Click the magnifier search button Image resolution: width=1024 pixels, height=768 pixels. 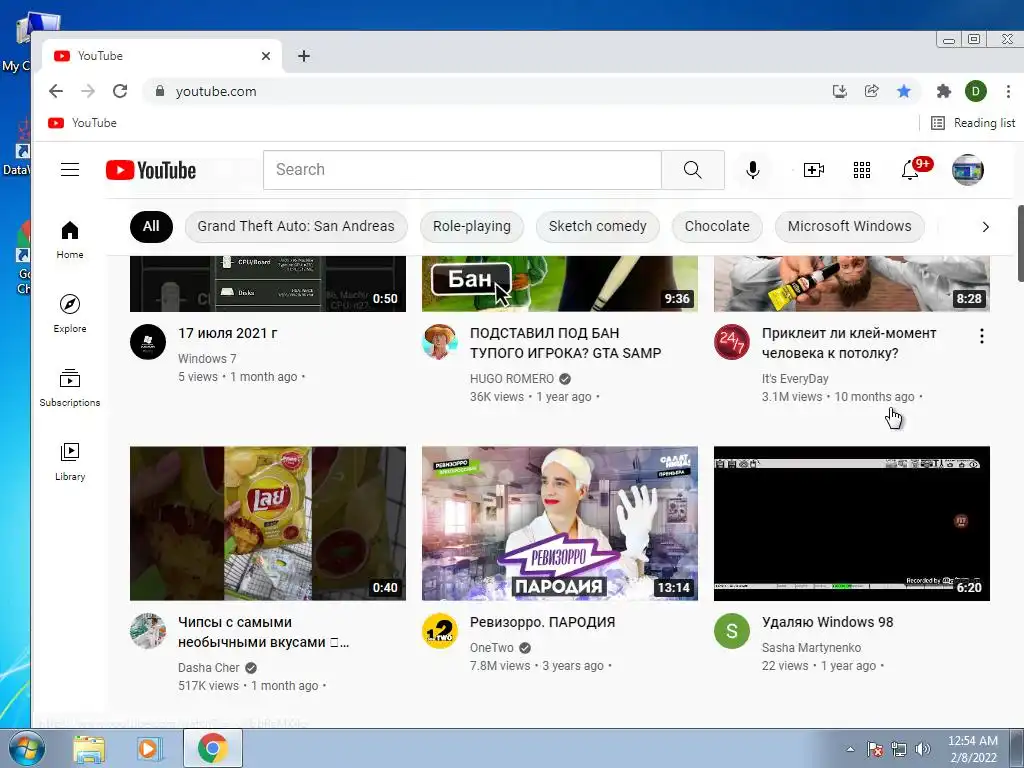[692, 170]
